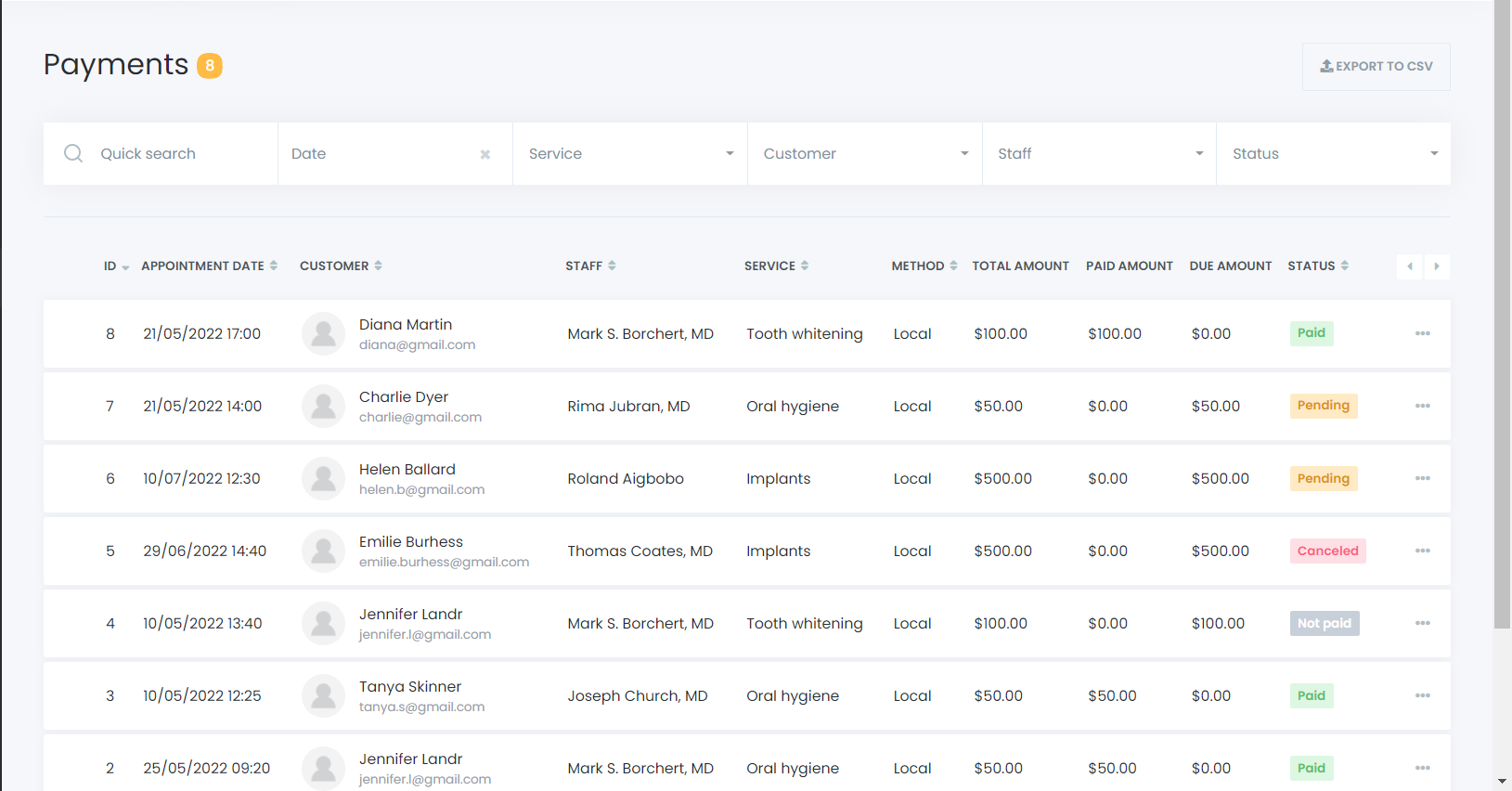Viewport: 1512px width, 791px height.
Task: Click the Pending status badge for Charlie Dyer
Action: coord(1323,406)
